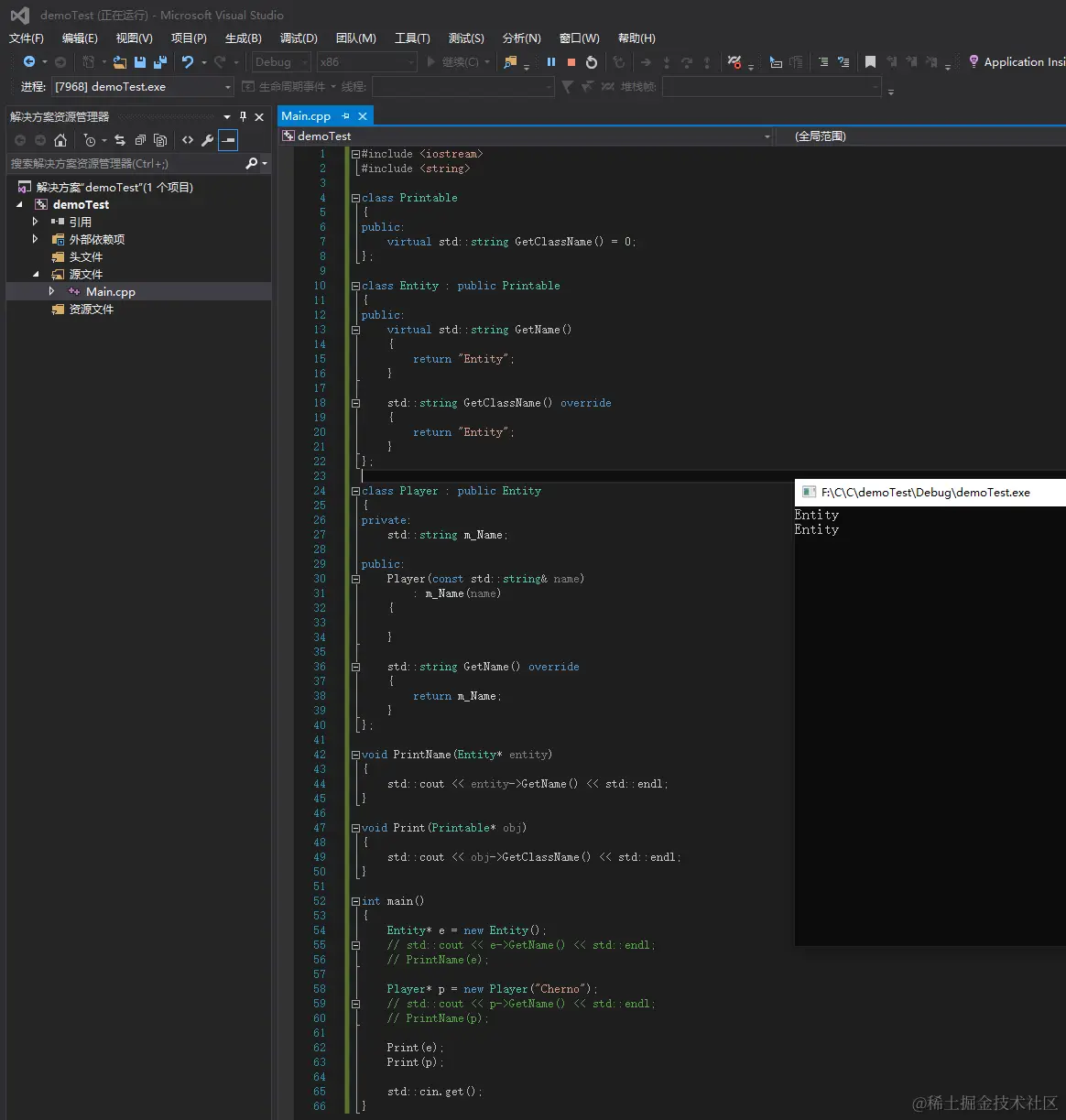1066x1120 pixels.
Task: Click demoTest.exe console window title bar
Action: coord(930,492)
